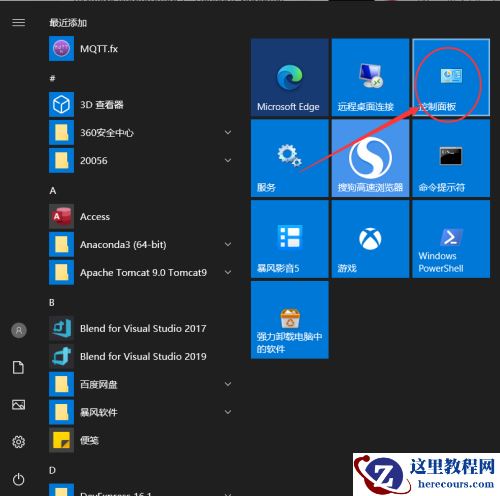Select the Apache Tomcat 9.0 Tomcat9 entry
Image resolution: width=500 pixels, height=496 pixels.
[142, 272]
